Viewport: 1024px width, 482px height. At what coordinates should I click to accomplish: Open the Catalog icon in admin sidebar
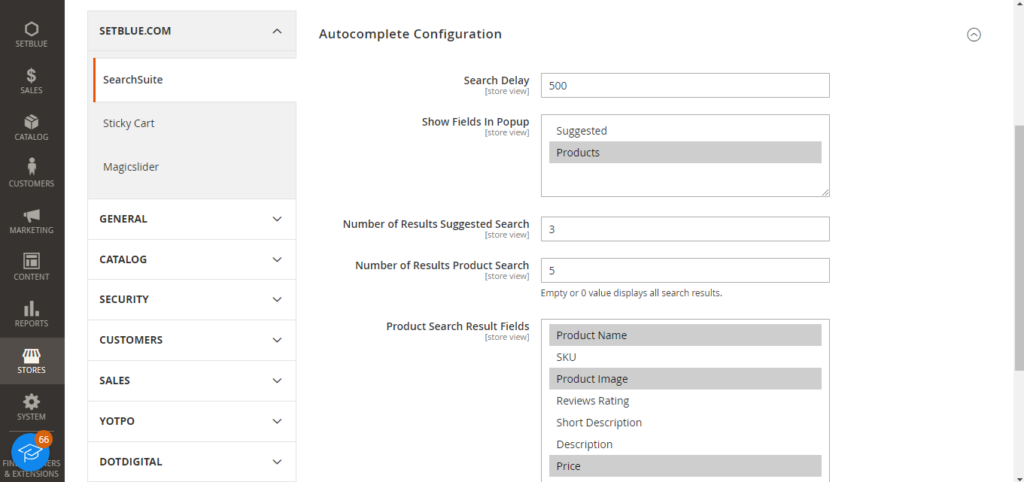point(31,127)
